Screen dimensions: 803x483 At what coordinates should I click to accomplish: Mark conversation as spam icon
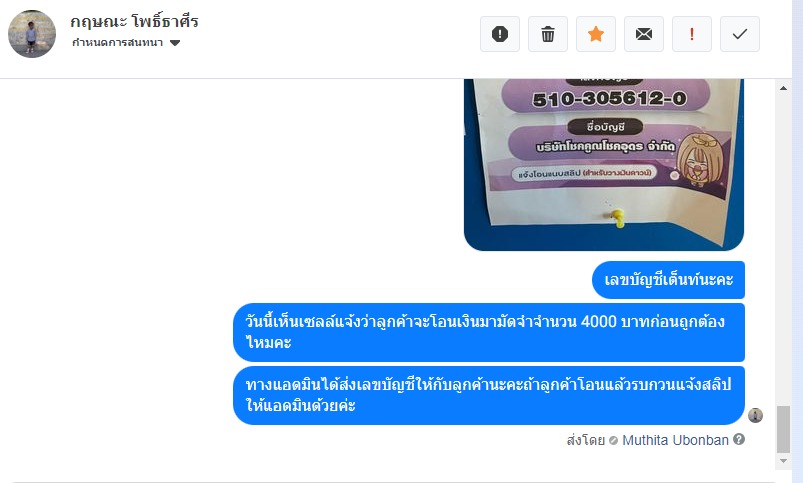[499, 34]
